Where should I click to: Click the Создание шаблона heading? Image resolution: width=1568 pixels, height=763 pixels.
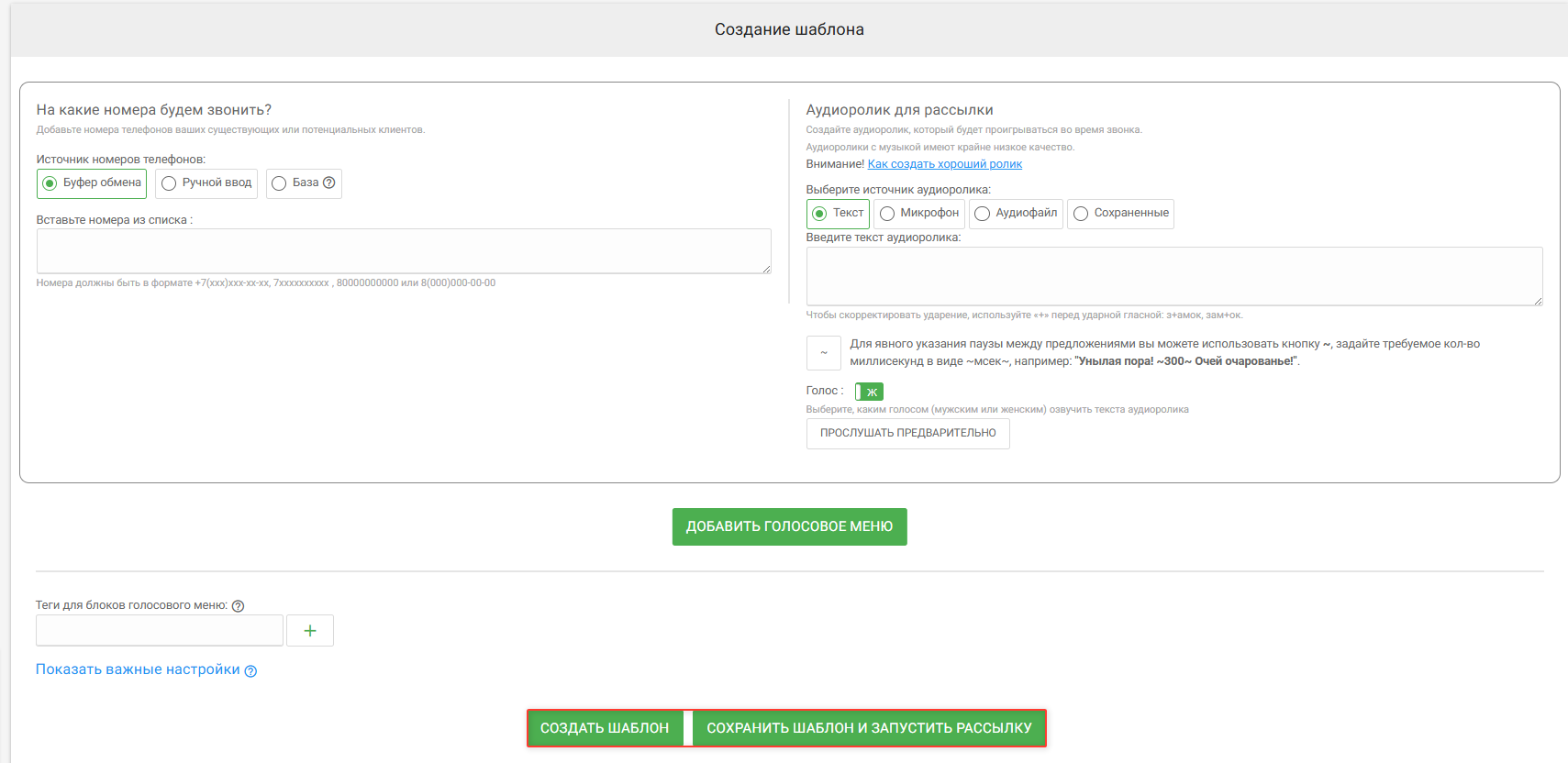pos(790,29)
